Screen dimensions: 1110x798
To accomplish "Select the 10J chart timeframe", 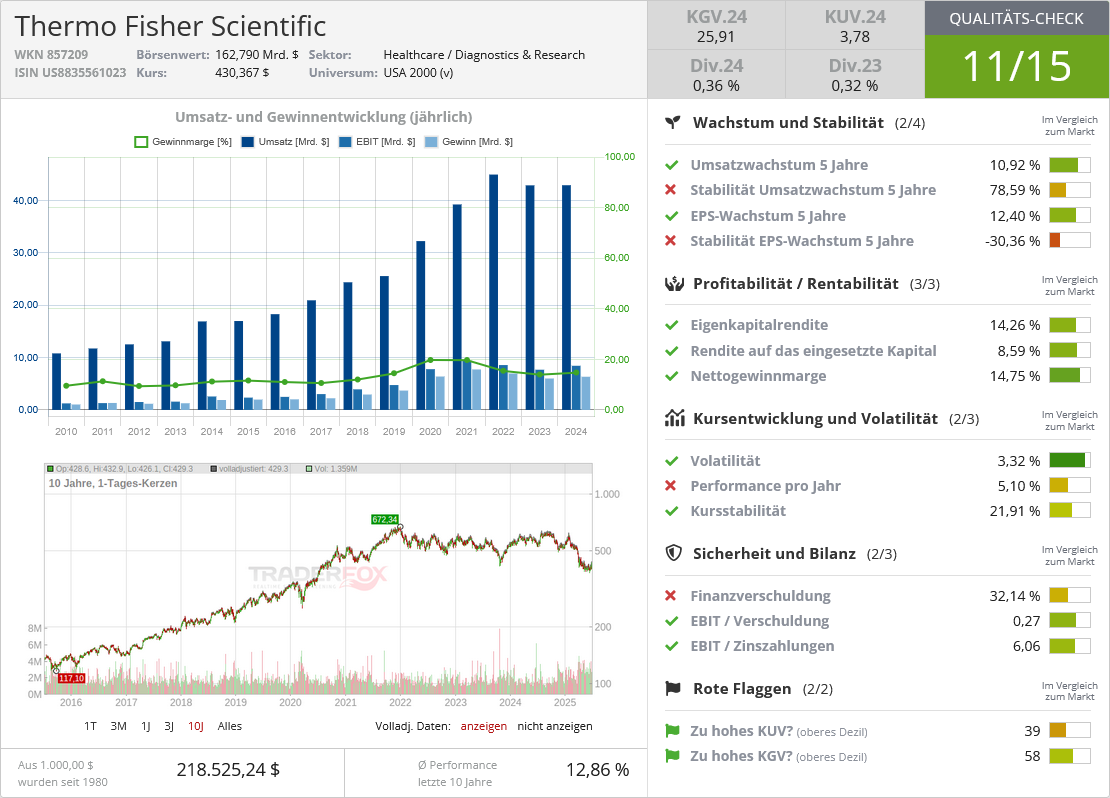I will [x=196, y=726].
